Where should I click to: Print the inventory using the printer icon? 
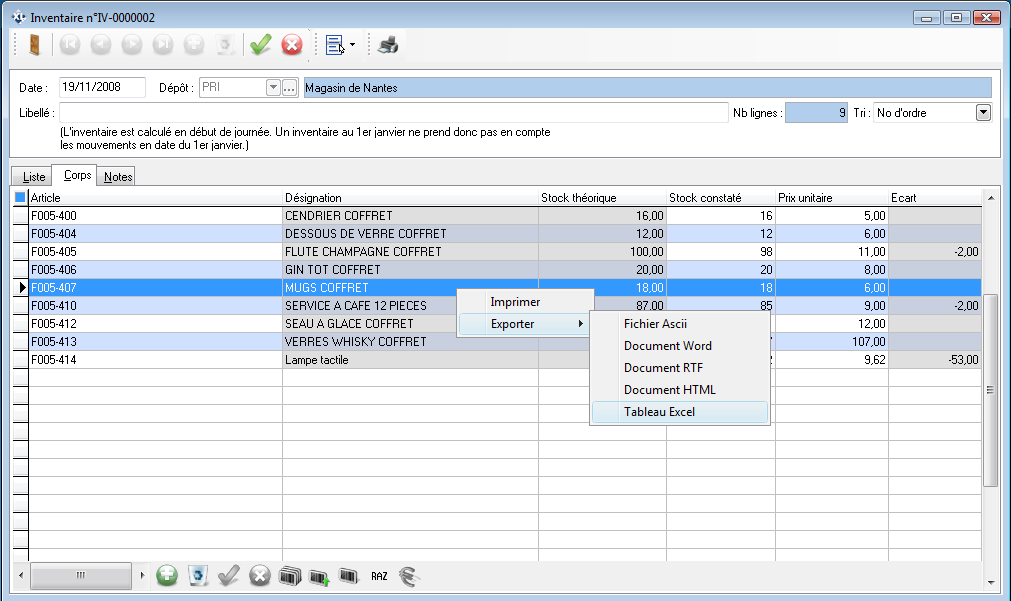tap(387, 43)
